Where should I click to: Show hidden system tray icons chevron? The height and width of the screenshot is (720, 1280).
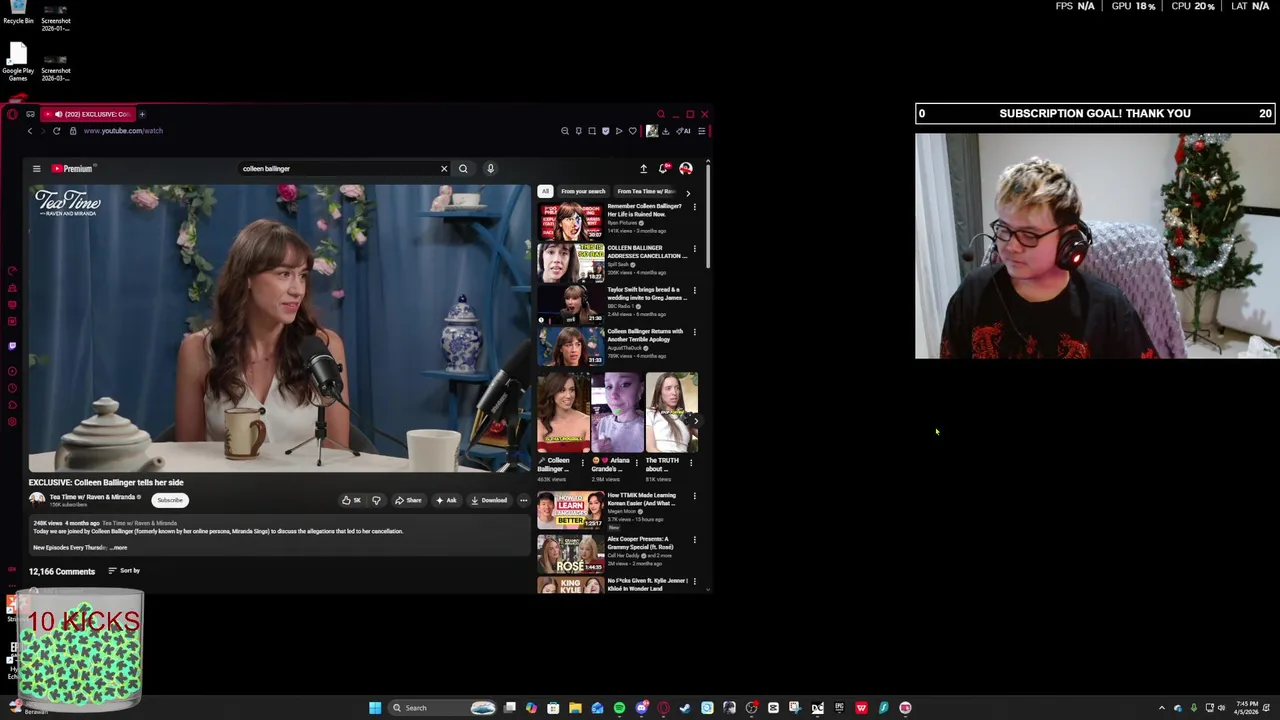pyautogui.click(x=1161, y=708)
